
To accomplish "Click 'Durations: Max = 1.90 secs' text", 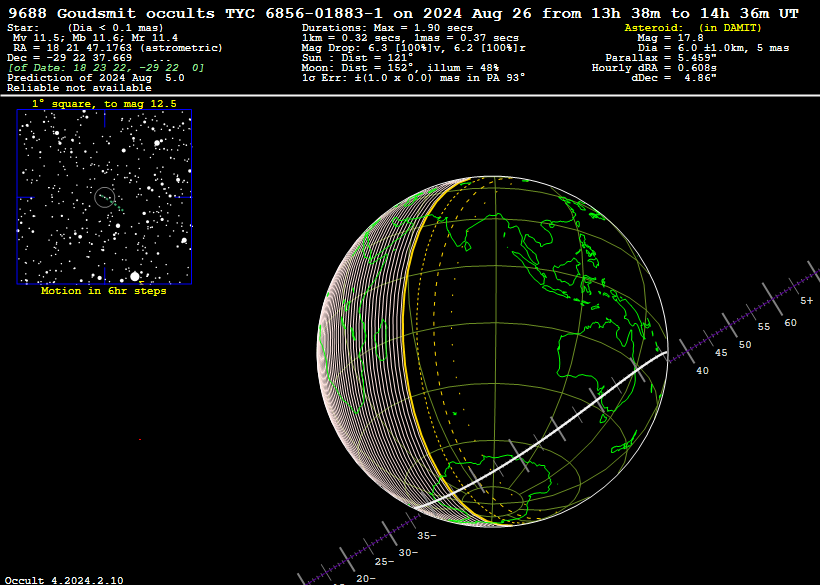I will [387, 28].
